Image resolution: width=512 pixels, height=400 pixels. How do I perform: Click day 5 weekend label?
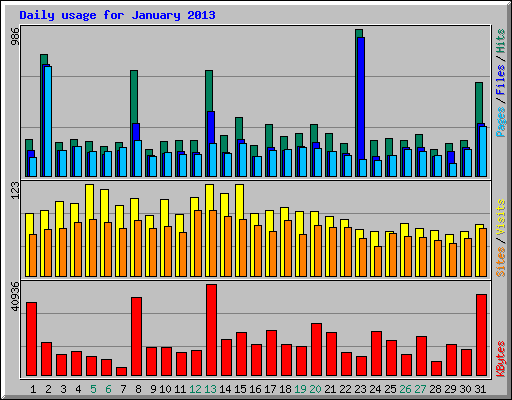[93, 389]
